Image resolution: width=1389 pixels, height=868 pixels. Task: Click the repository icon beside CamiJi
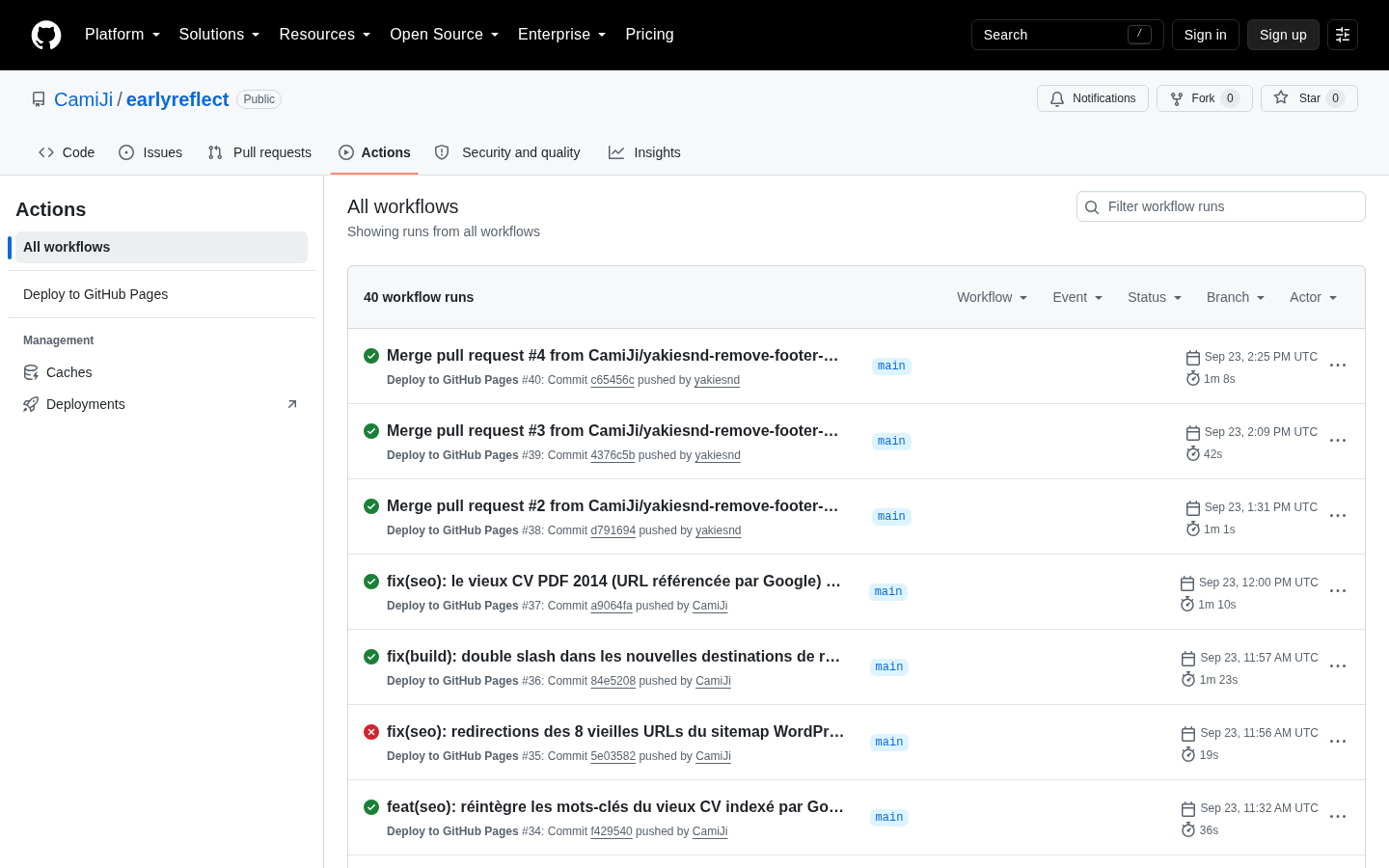[39, 99]
